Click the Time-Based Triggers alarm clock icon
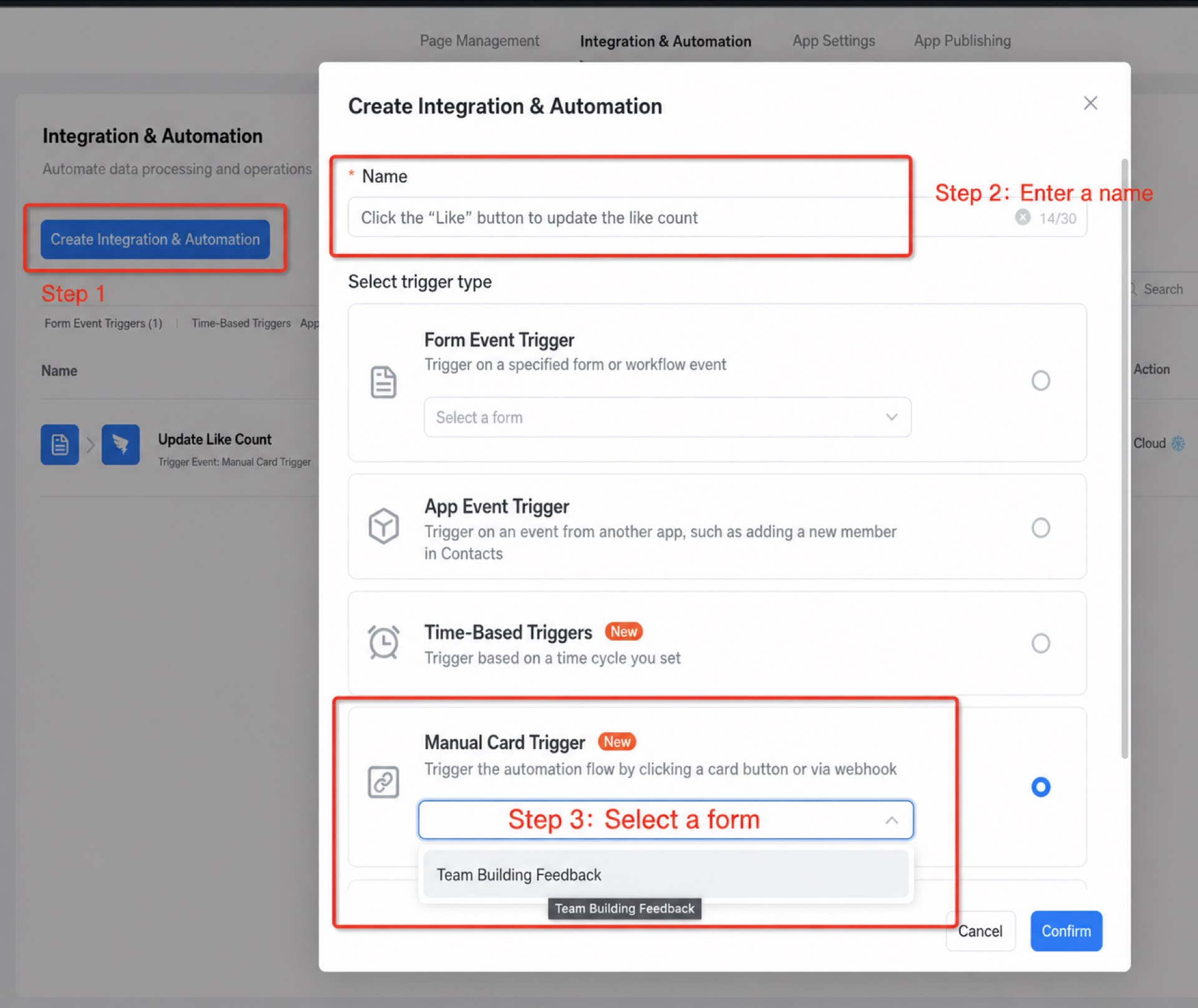The height and width of the screenshot is (1008, 1198). click(383, 642)
